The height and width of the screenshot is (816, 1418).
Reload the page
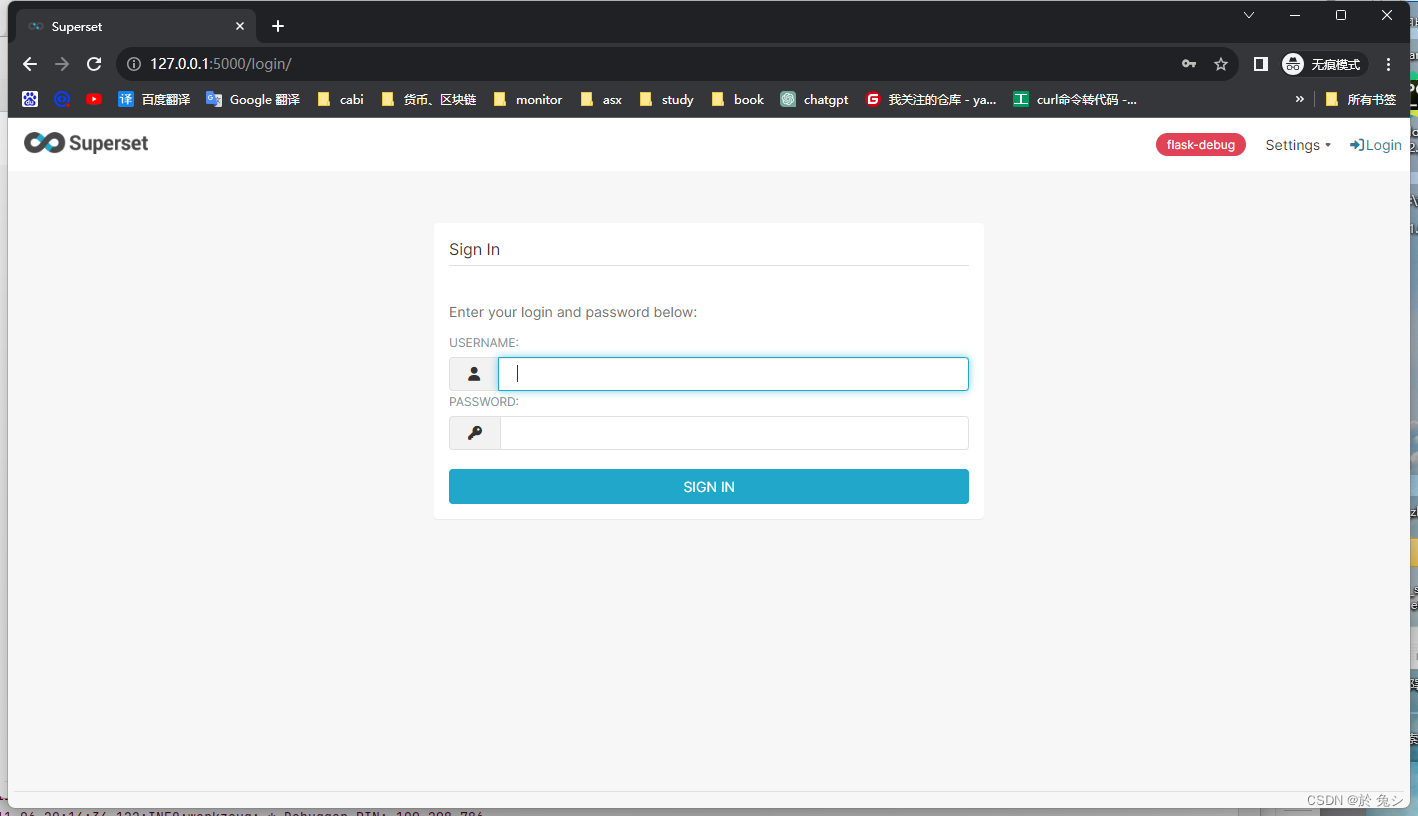coord(94,64)
